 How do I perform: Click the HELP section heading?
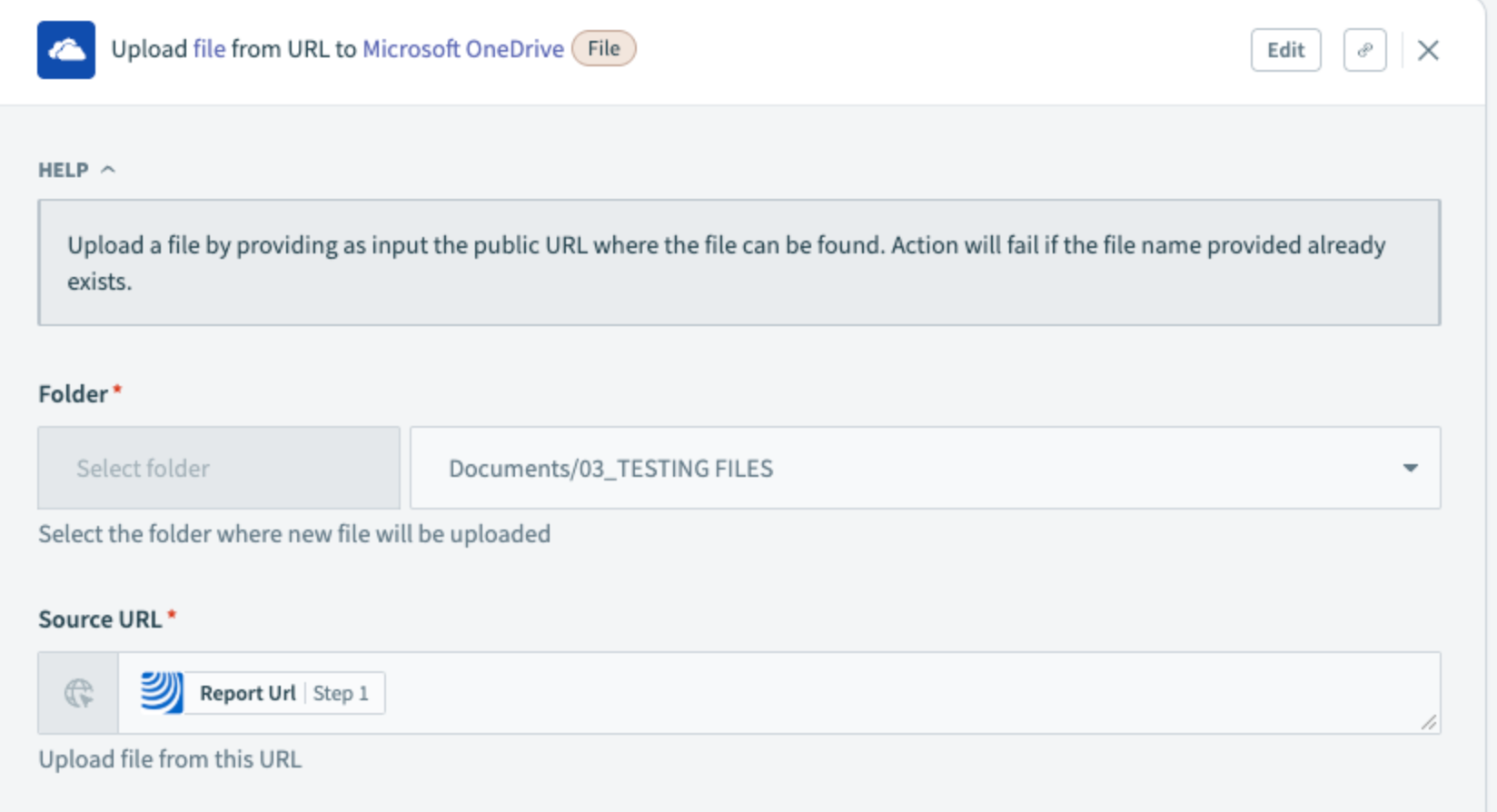point(63,170)
